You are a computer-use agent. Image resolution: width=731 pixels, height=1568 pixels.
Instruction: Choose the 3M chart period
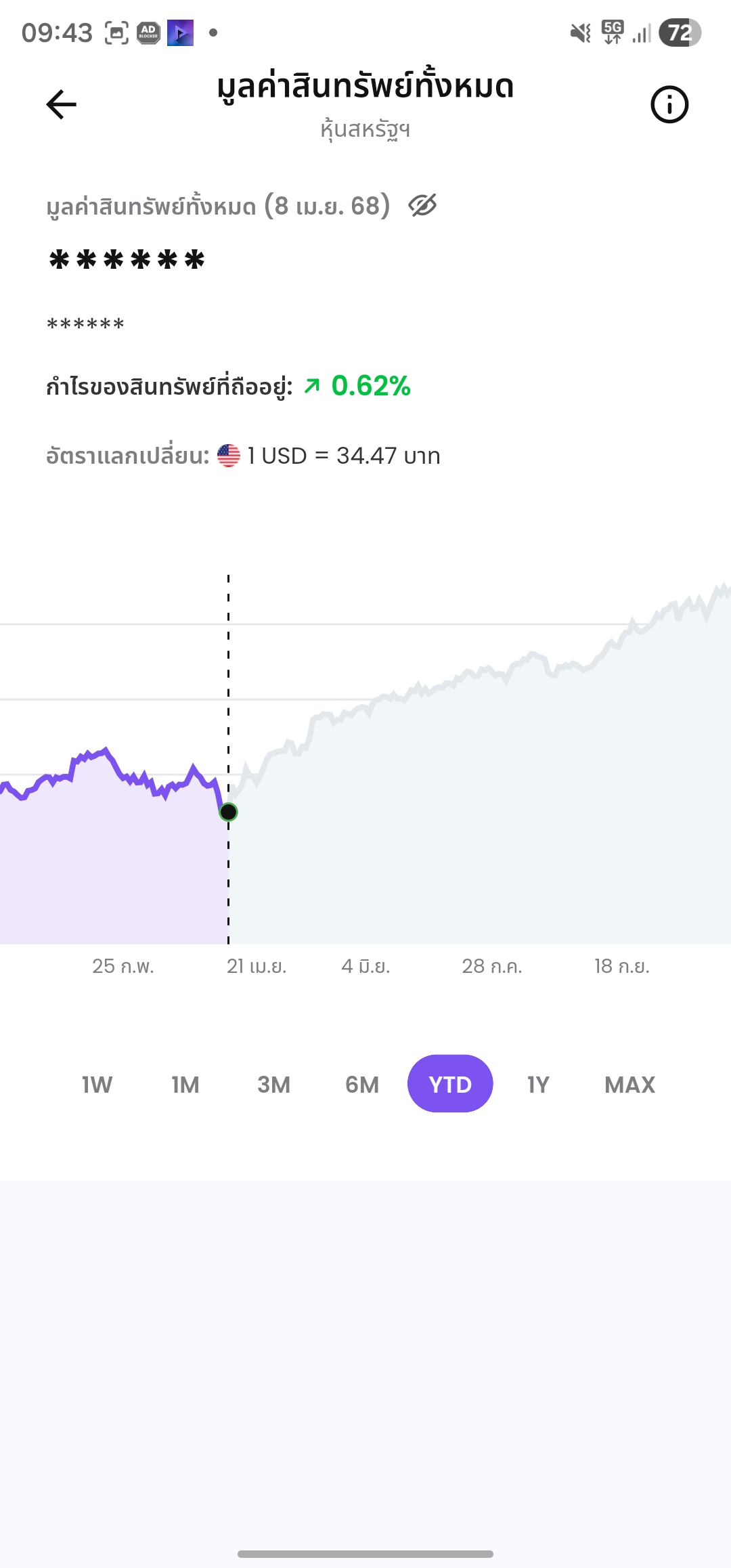tap(273, 1085)
